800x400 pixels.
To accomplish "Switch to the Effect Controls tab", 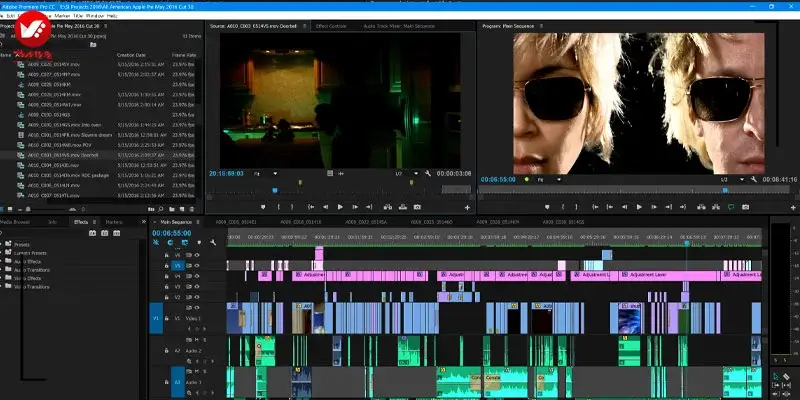I will [331, 26].
